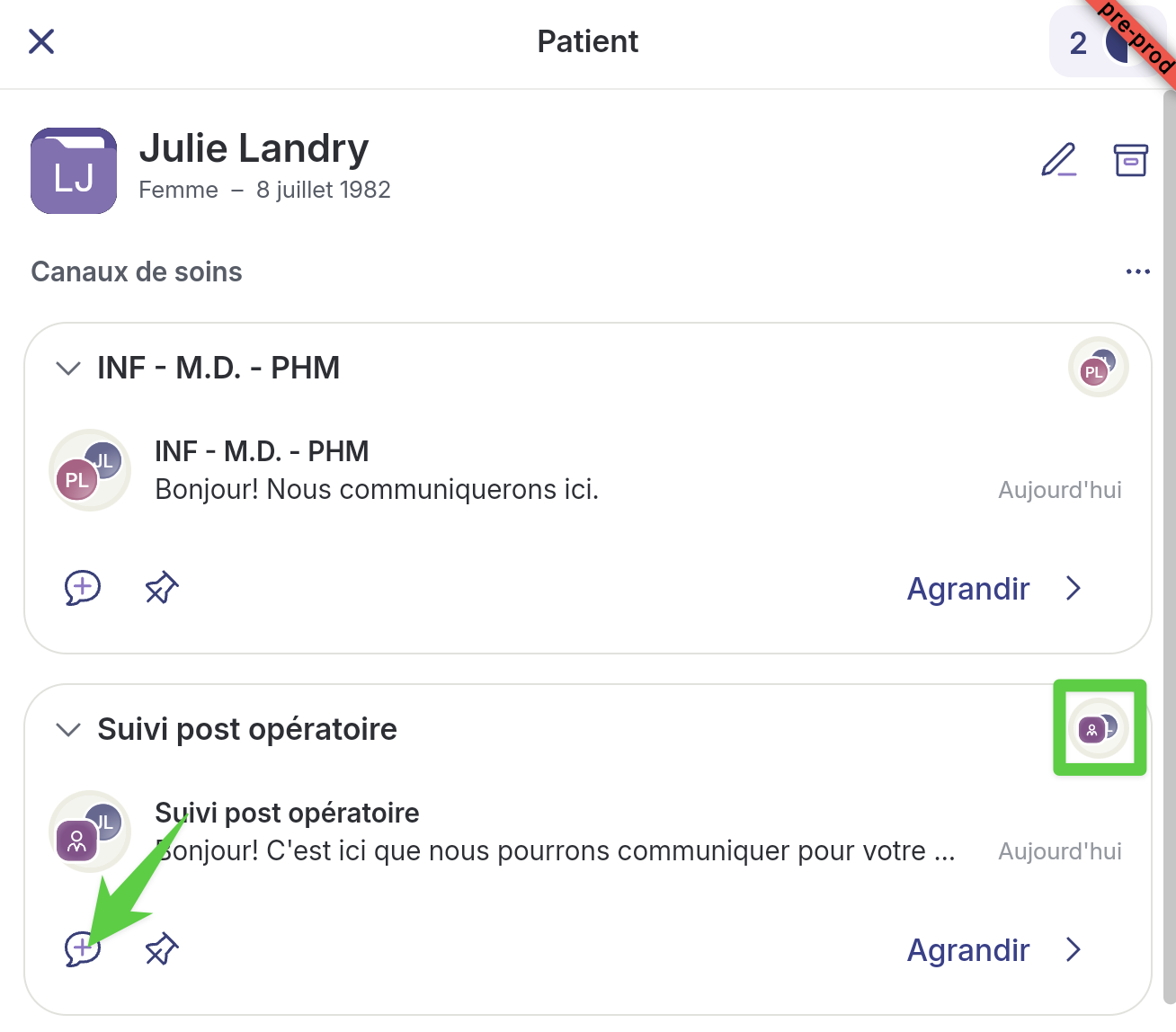
Task: Click Agrandir in Suivi post opératoire card
Action: coord(967,950)
